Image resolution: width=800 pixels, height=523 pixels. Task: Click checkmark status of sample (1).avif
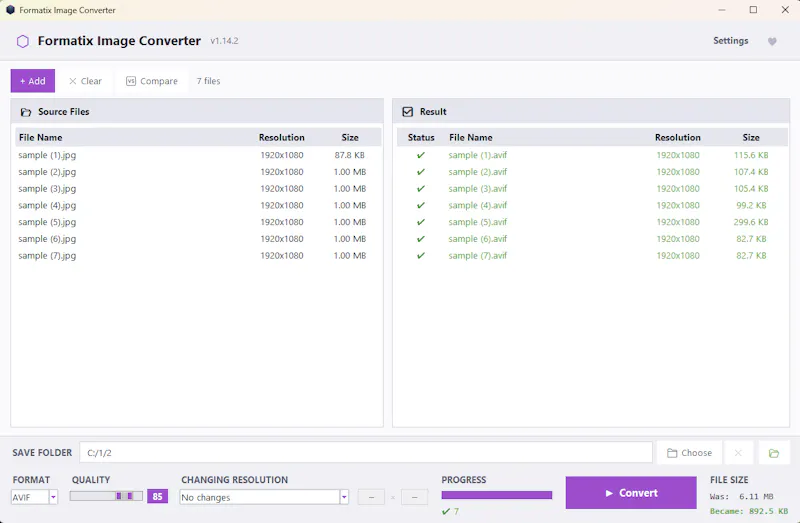(x=421, y=155)
